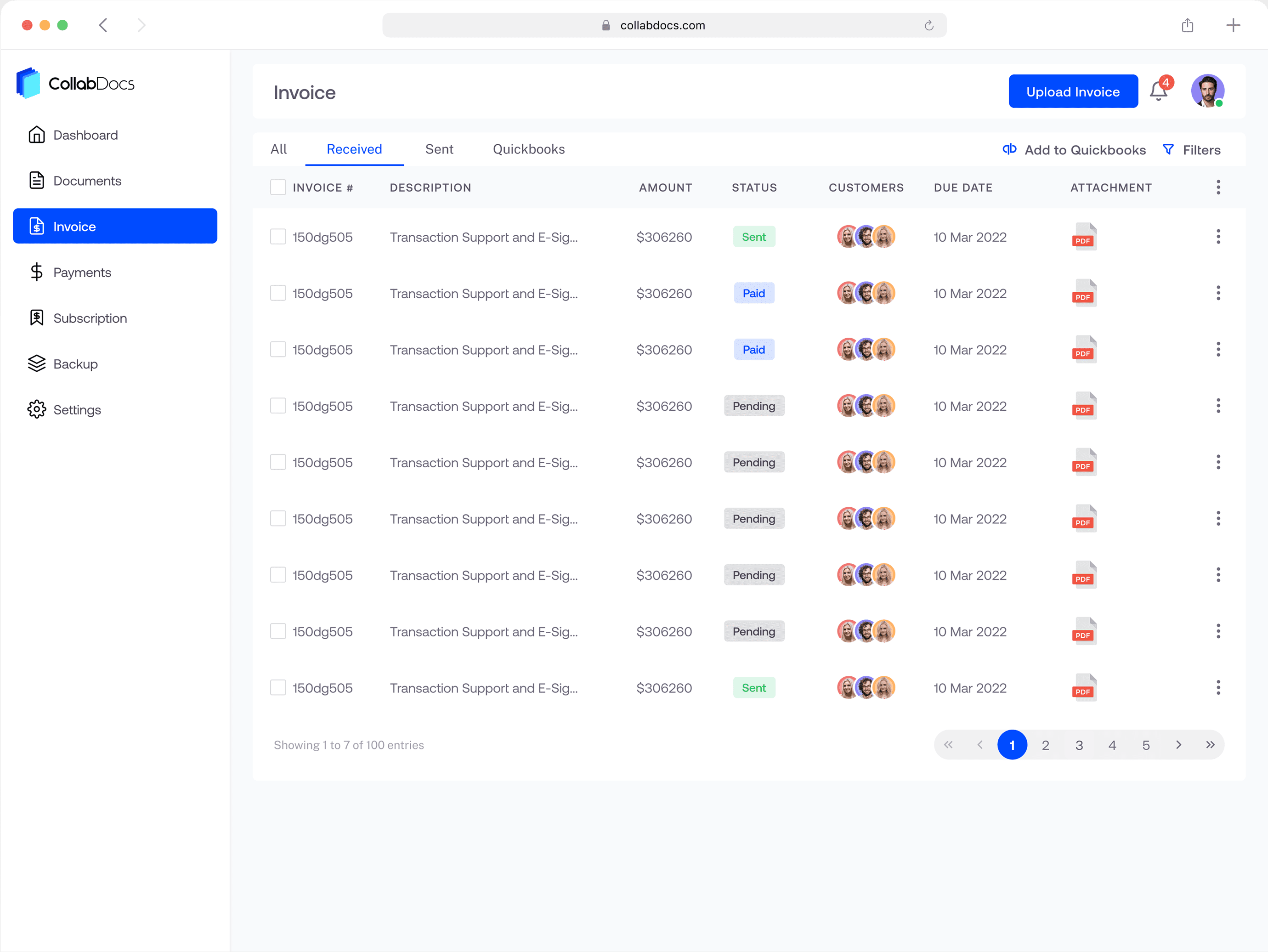The image size is (1268, 952).
Task: Open the table header three-dot menu
Action: tap(1218, 187)
